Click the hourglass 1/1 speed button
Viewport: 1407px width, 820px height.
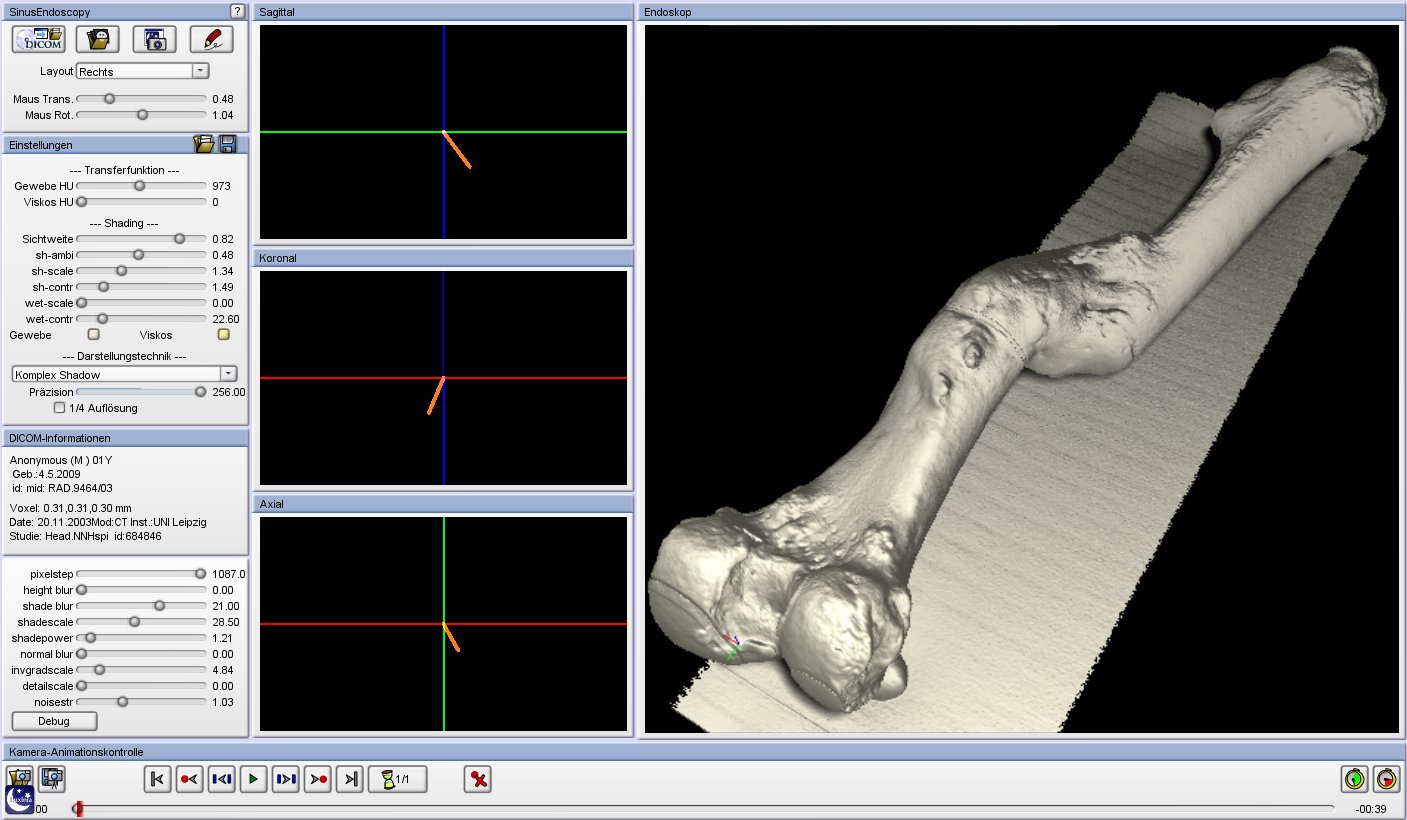(x=397, y=779)
